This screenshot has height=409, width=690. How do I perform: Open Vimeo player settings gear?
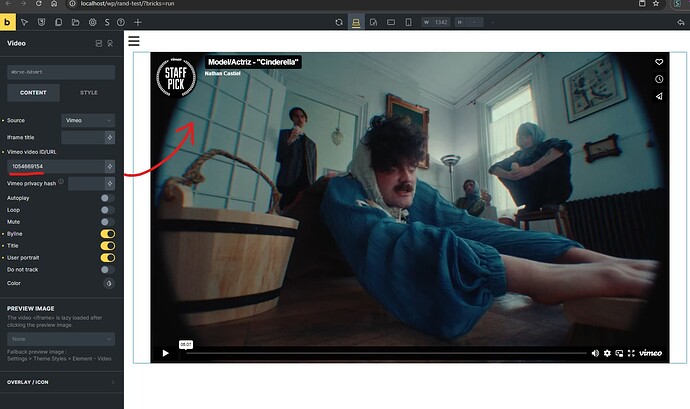[x=607, y=353]
